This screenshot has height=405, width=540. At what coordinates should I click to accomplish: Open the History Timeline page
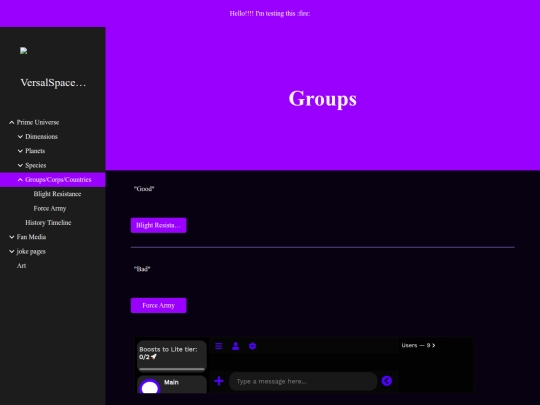coord(48,223)
